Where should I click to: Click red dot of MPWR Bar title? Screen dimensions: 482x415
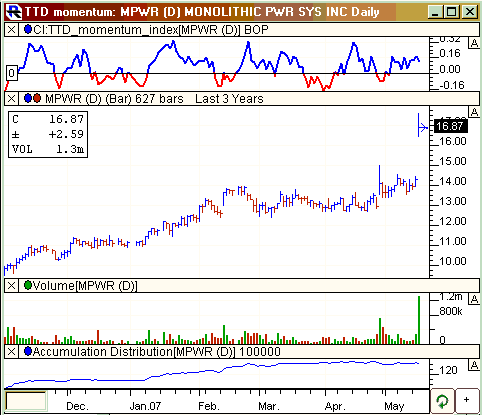click(x=37, y=99)
